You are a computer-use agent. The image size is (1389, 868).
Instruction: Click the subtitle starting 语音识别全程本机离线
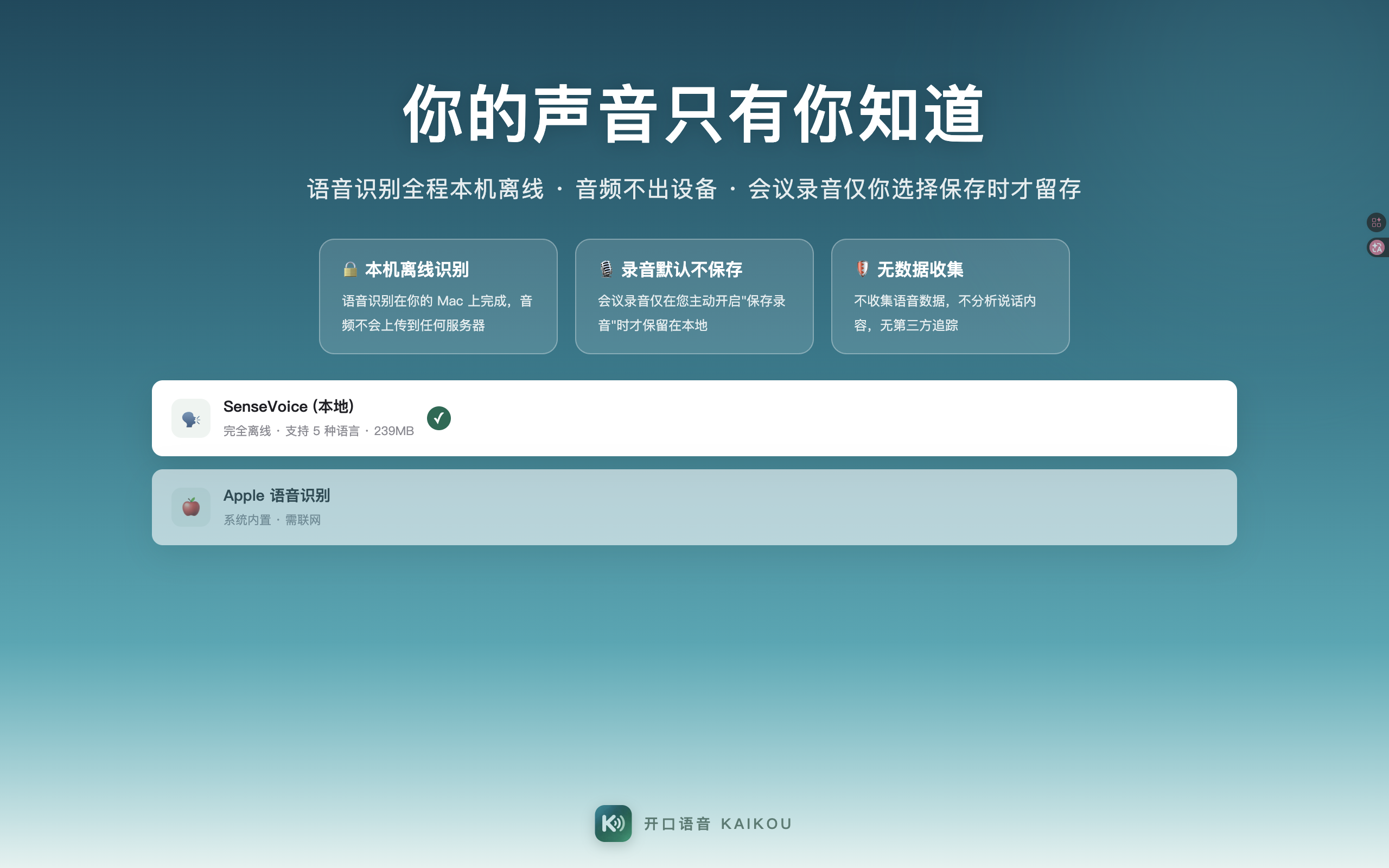(x=694, y=189)
